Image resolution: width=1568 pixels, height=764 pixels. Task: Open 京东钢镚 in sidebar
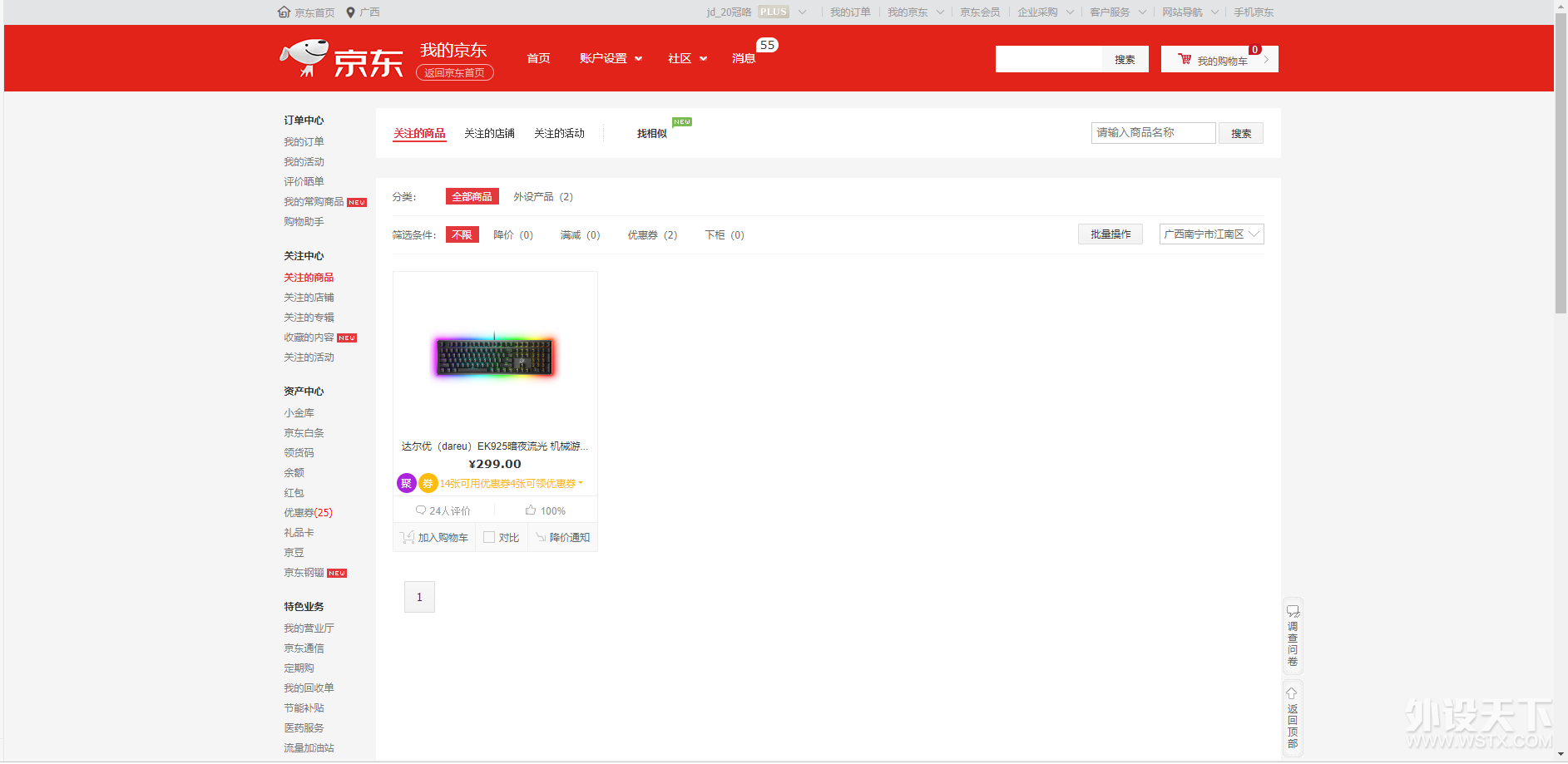click(x=304, y=573)
